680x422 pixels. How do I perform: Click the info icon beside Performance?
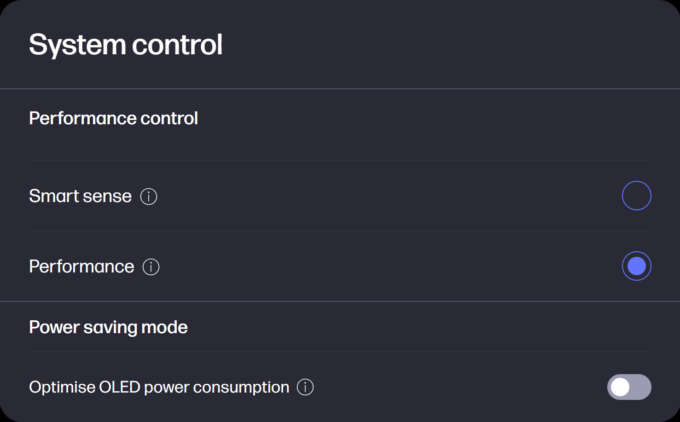click(x=151, y=267)
